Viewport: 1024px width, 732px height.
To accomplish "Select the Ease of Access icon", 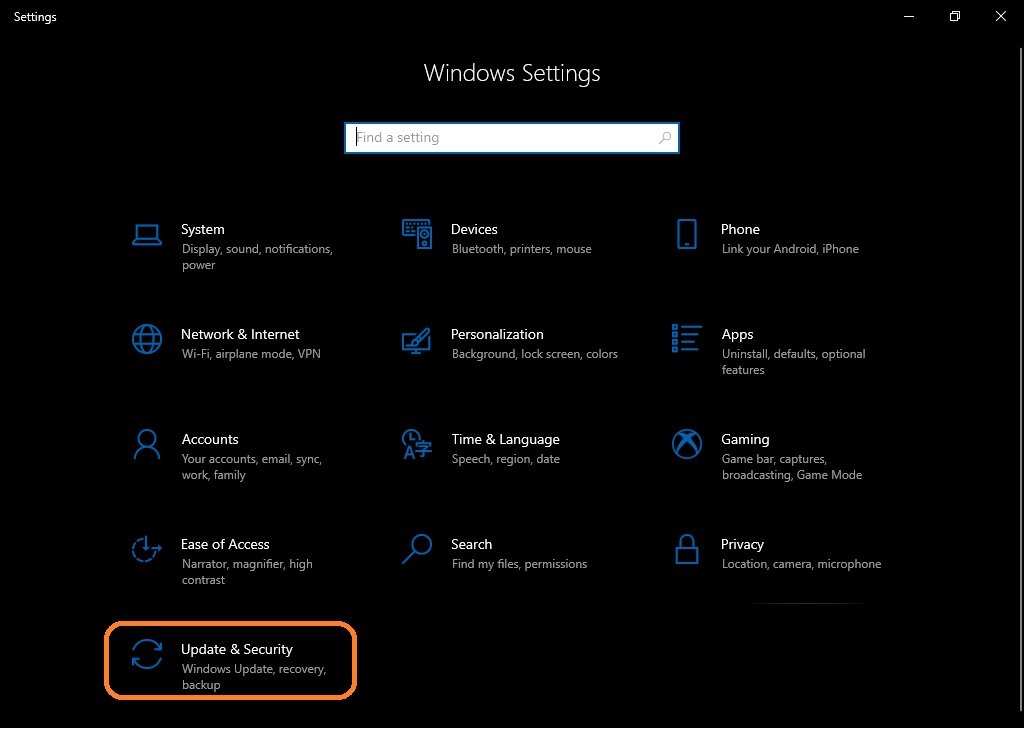I will coord(146,549).
